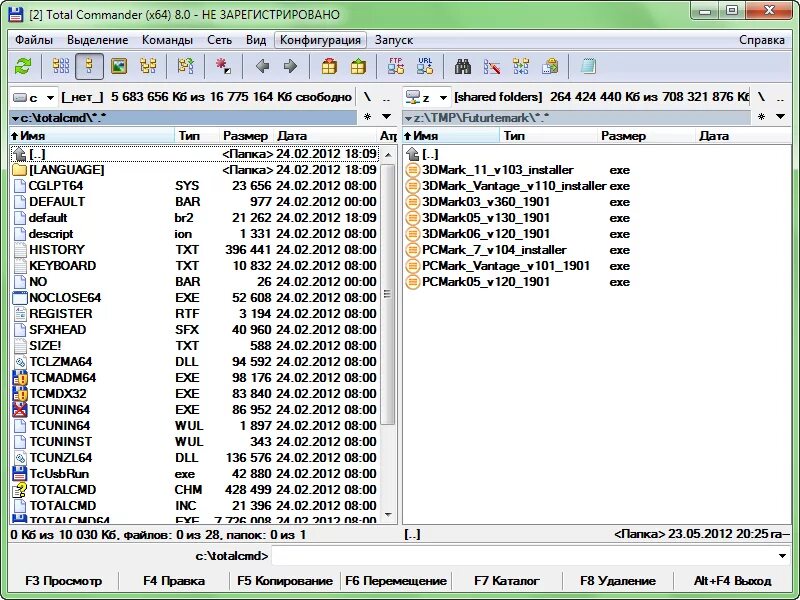Click the F7 Каталог button
Screen dimensions: 800x600
coord(507,581)
